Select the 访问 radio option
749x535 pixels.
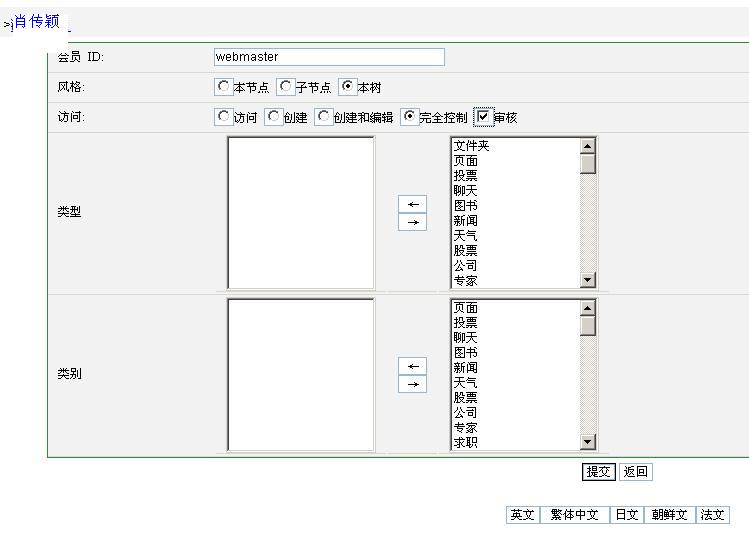coord(223,117)
